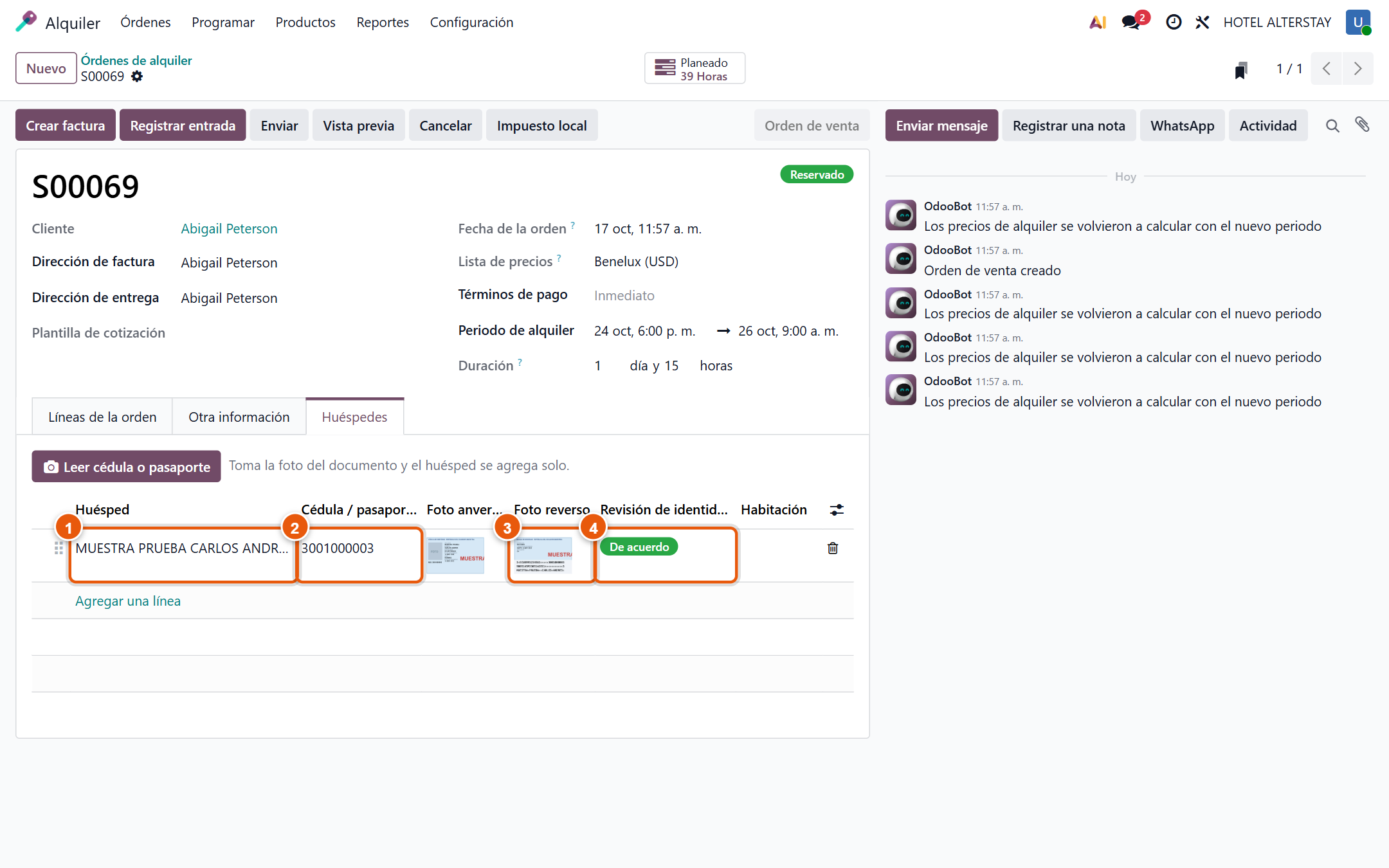Open the Productos menu
The height and width of the screenshot is (868, 1389).
point(305,23)
